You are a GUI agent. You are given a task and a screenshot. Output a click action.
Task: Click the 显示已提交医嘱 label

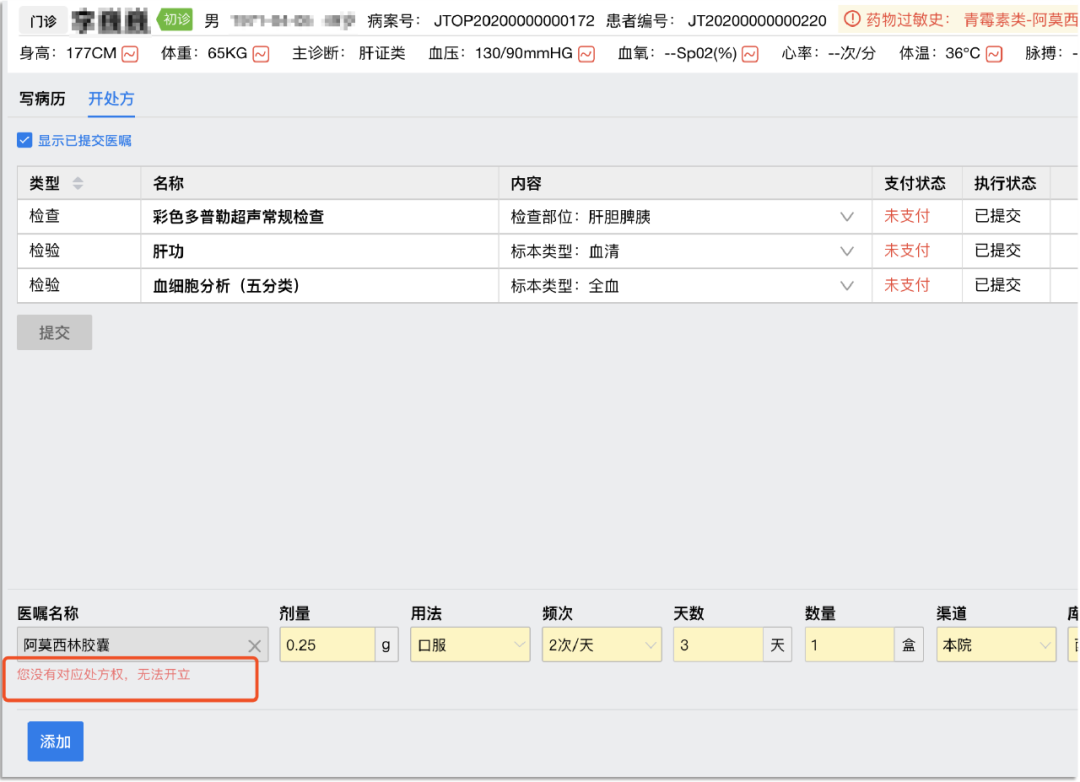click(x=85, y=141)
